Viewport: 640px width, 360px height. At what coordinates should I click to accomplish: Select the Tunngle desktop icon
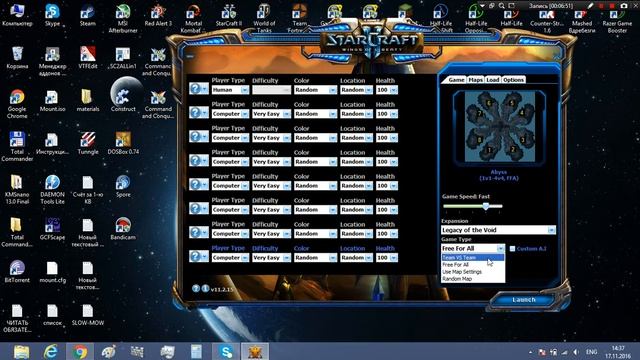(x=88, y=143)
